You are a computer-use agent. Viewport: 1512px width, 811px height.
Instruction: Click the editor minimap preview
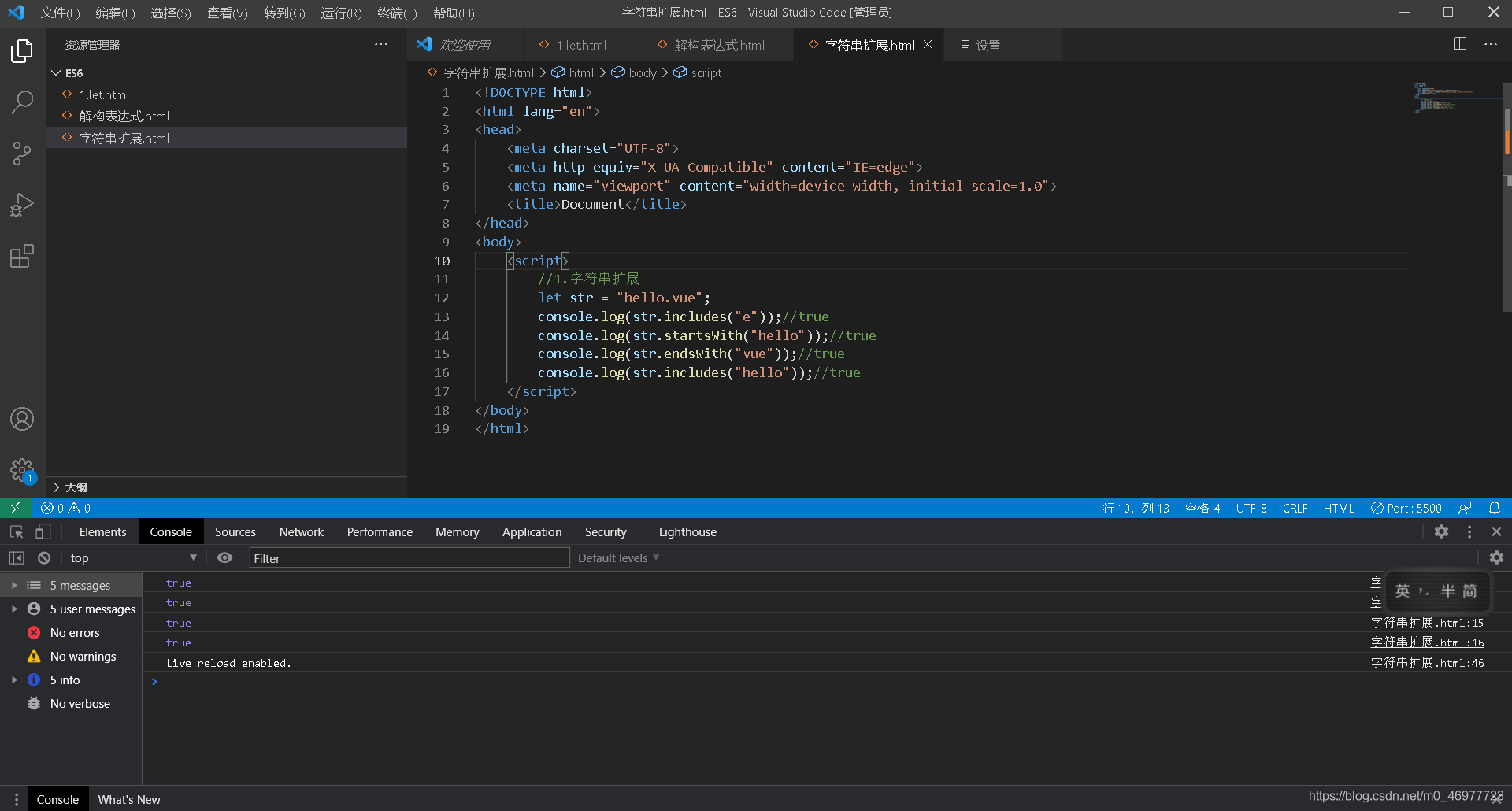[1457, 97]
